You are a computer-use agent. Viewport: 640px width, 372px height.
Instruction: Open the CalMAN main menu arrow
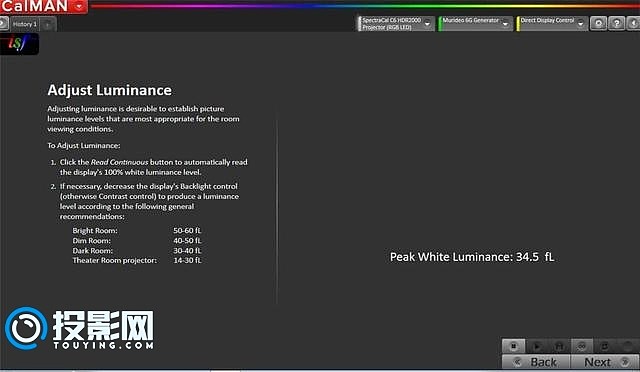click(x=79, y=6)
